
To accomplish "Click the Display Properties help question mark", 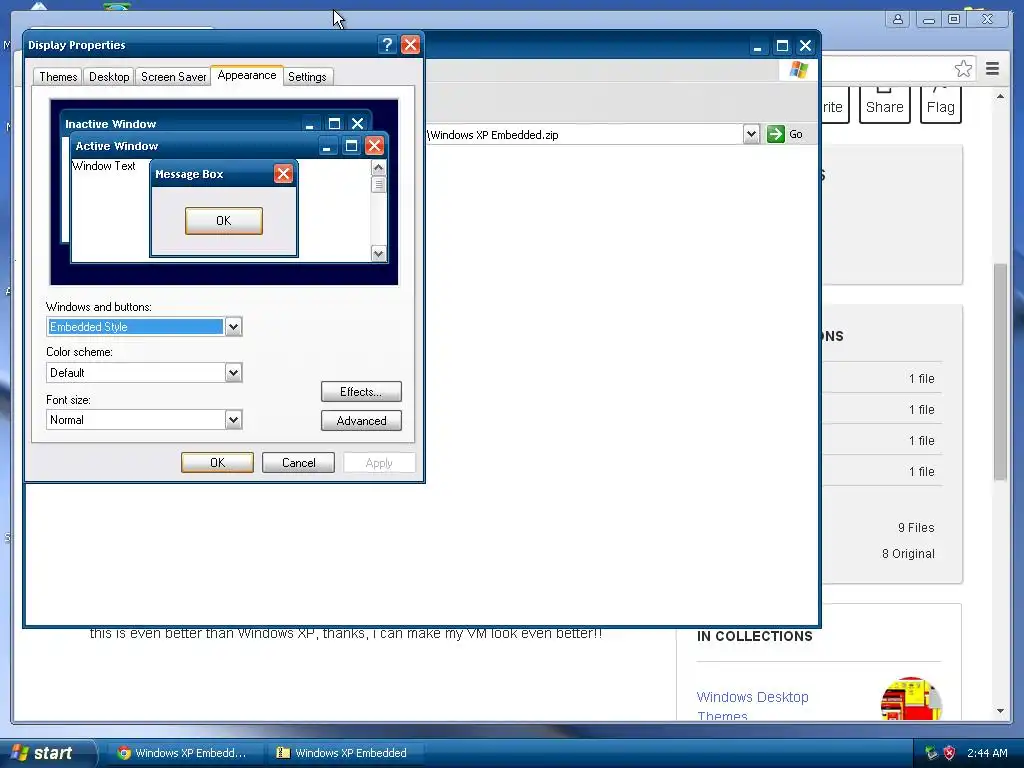I will pyautogui.click(x=387, y=45).
